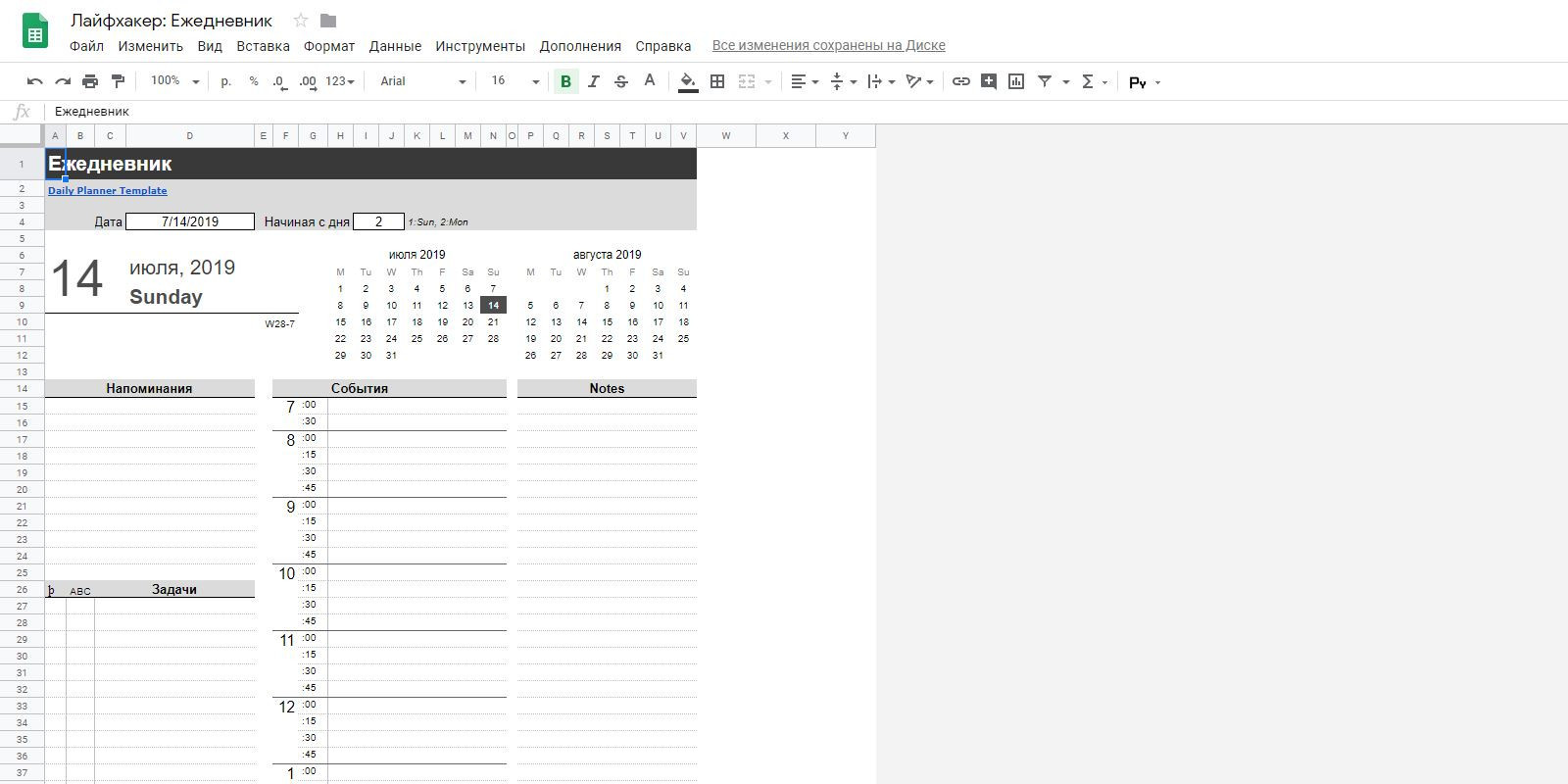Click 'августа 2019' calendar title

point(607,255)
